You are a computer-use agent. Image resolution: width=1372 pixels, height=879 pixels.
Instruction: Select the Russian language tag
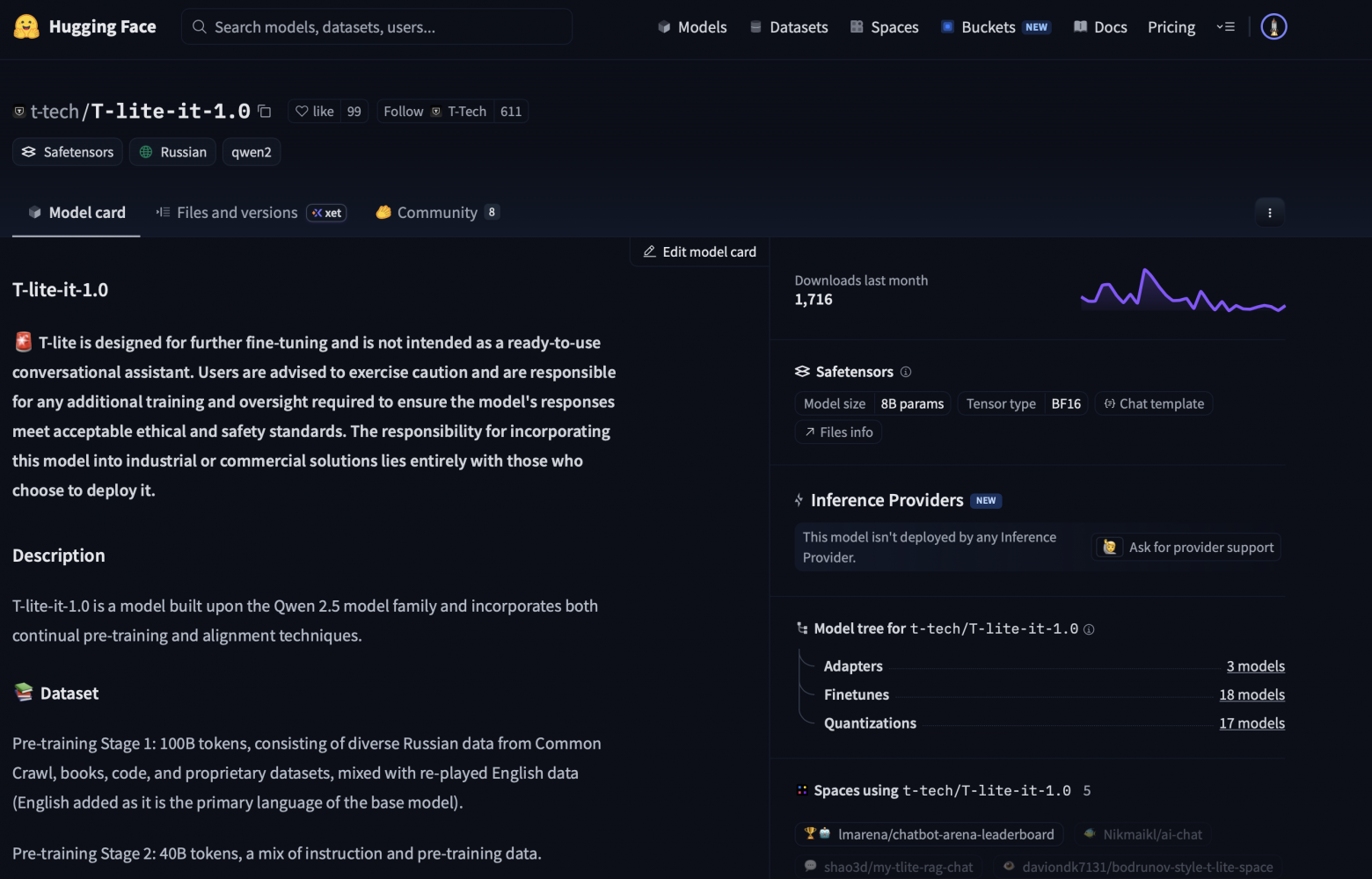tap(173, 152)
